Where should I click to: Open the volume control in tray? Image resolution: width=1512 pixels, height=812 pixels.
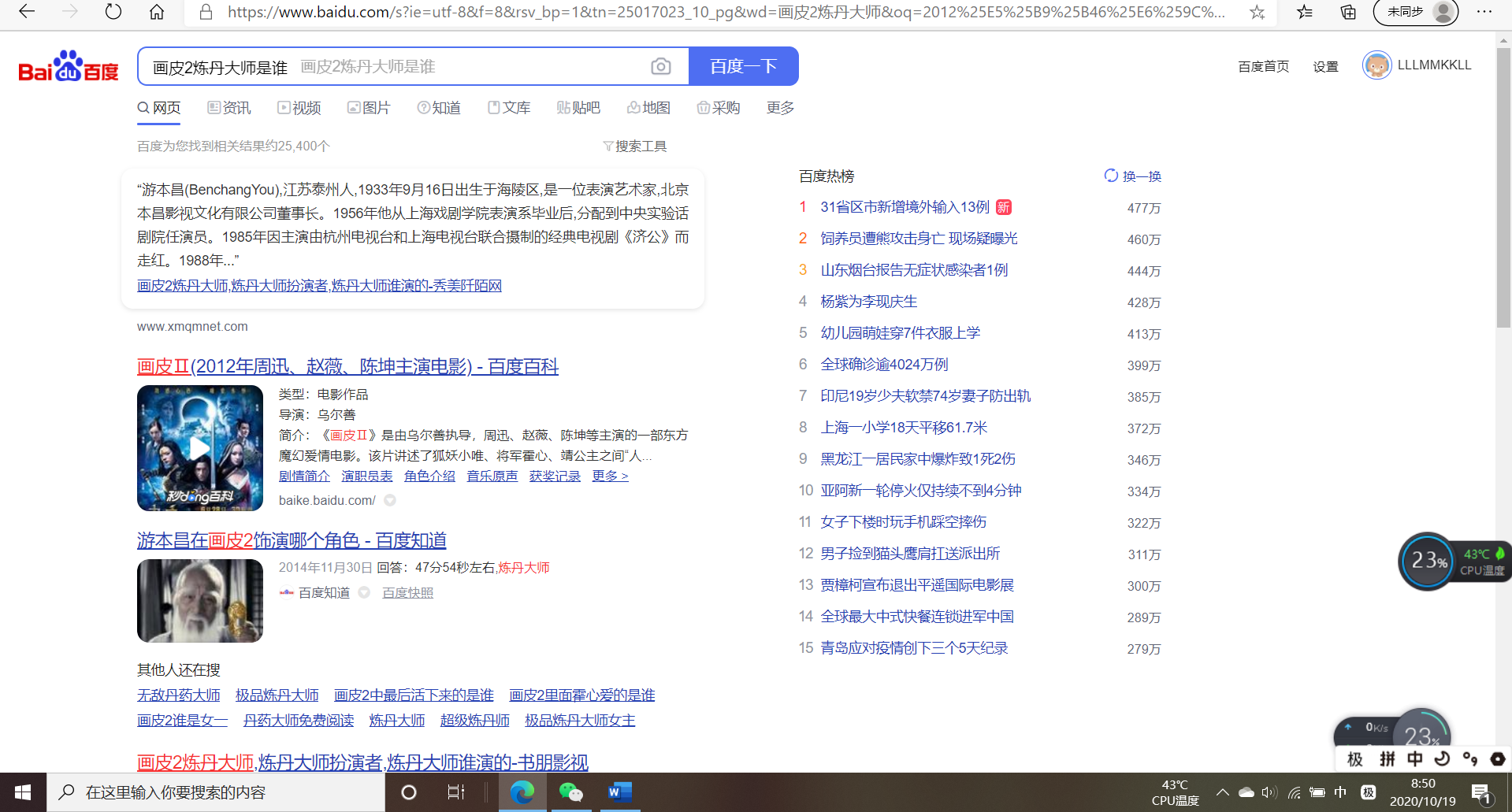click(1269, 792)
